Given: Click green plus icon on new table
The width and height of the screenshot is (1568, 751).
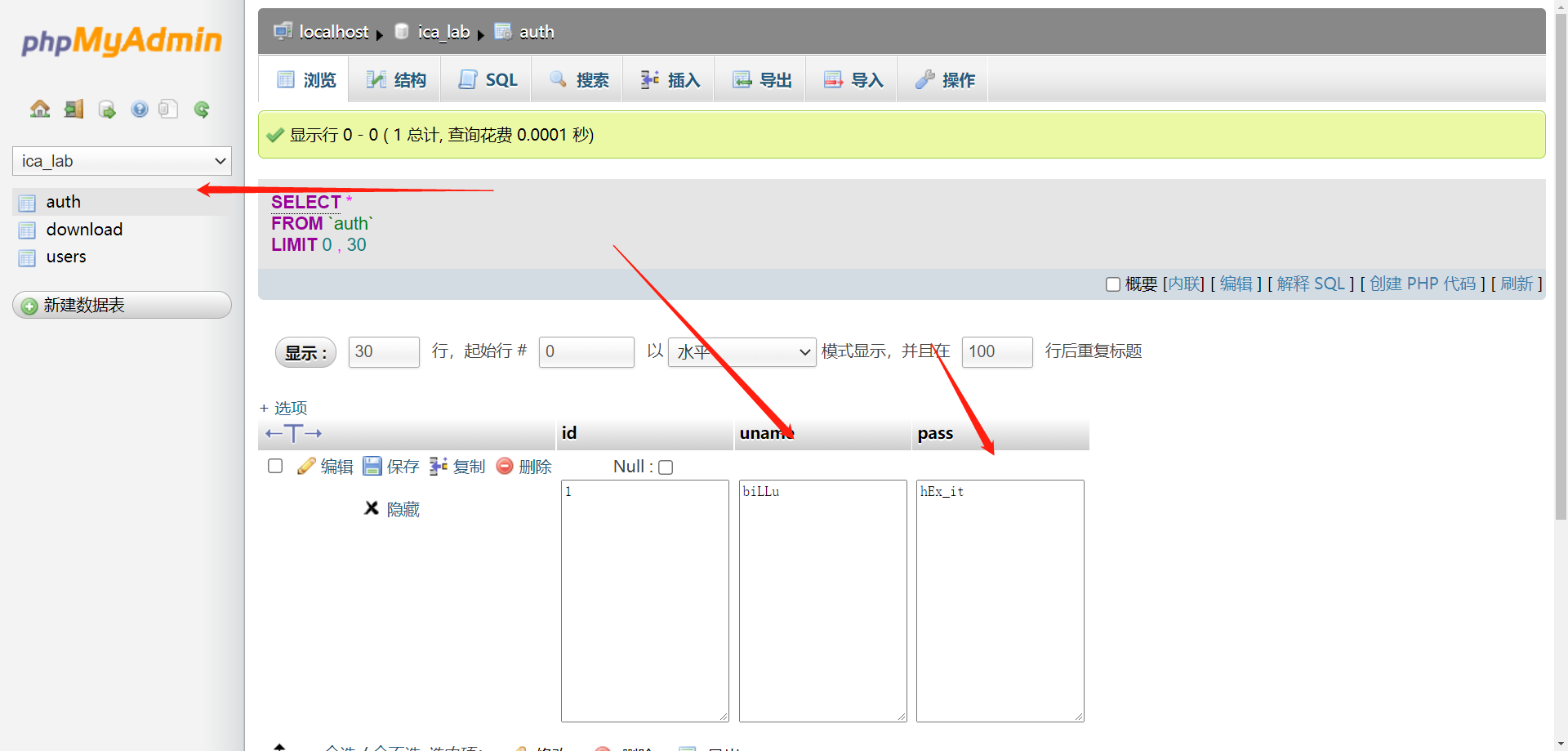Looking at the screenshot, I should click(29, 306).
